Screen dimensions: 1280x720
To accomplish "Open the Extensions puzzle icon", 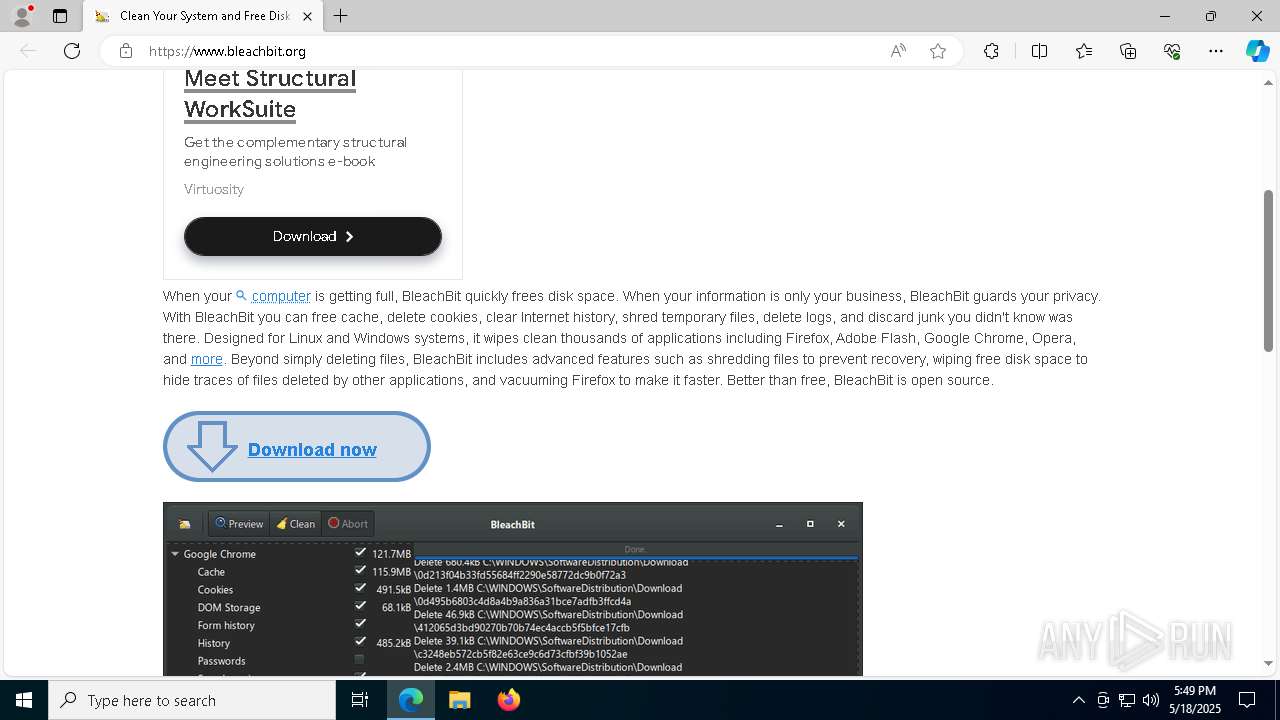I will tap(991, 51).
